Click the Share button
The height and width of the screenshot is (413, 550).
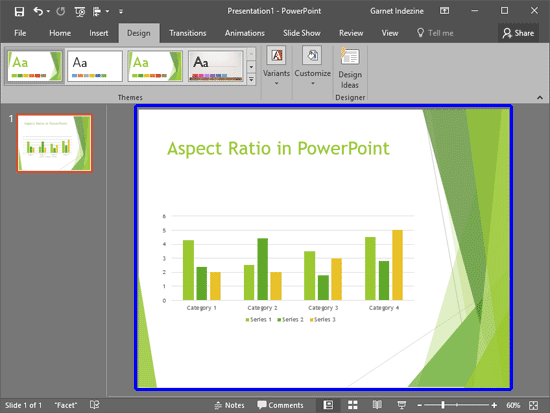coord(518,33)
